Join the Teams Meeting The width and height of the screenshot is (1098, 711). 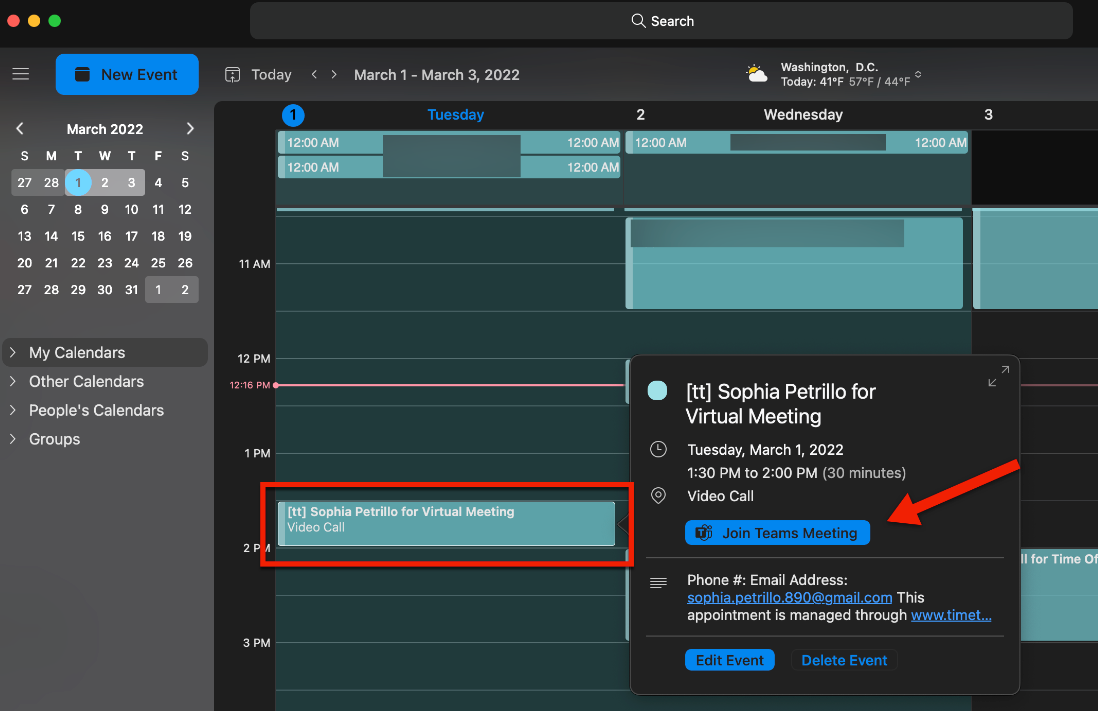[777, 532]
